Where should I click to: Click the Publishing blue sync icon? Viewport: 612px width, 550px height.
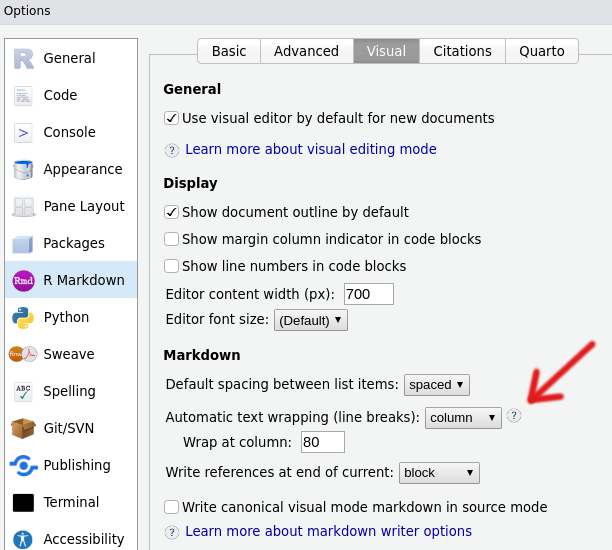pos(23,465)
